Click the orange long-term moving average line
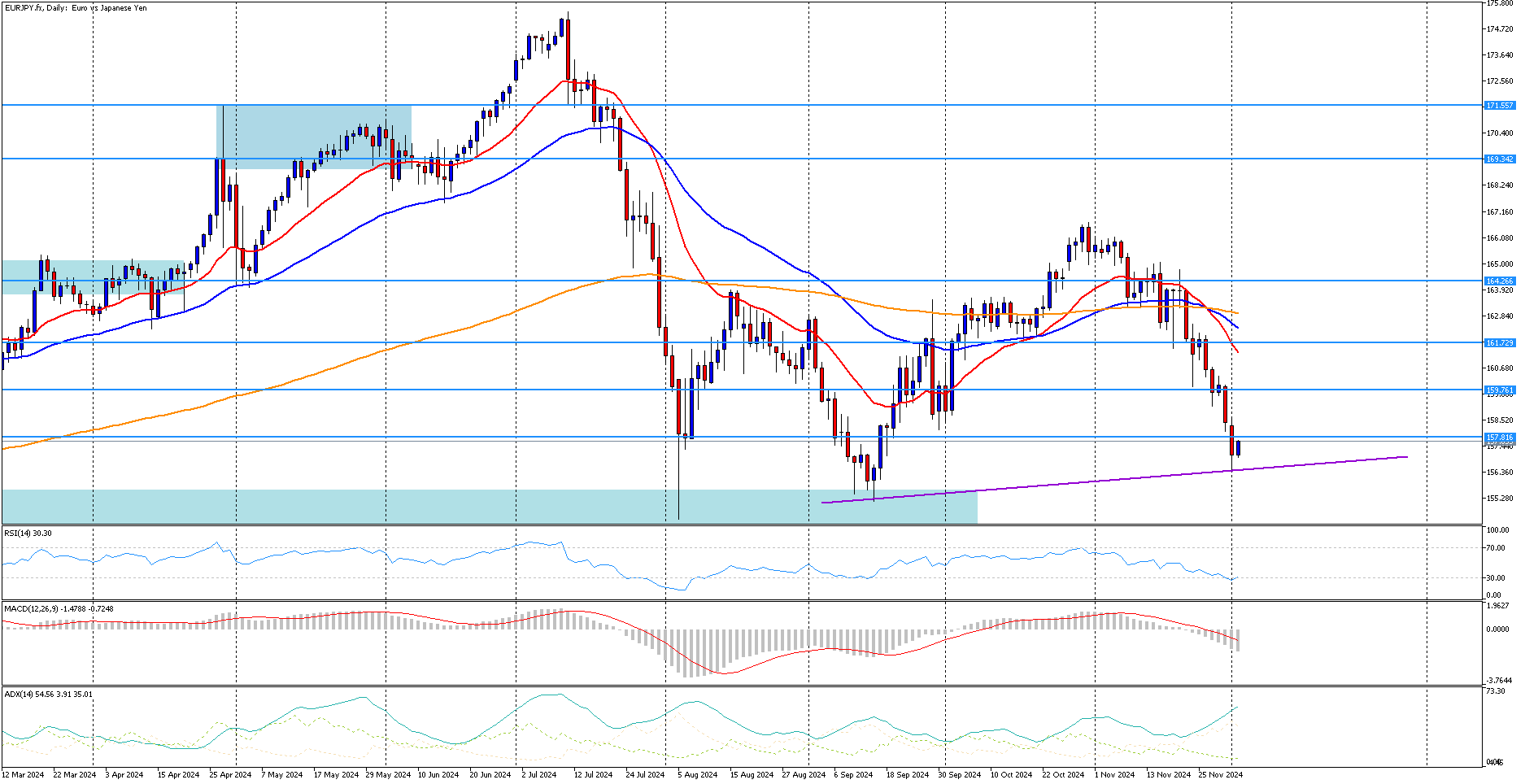1525x784 pixels. point(569,293)
